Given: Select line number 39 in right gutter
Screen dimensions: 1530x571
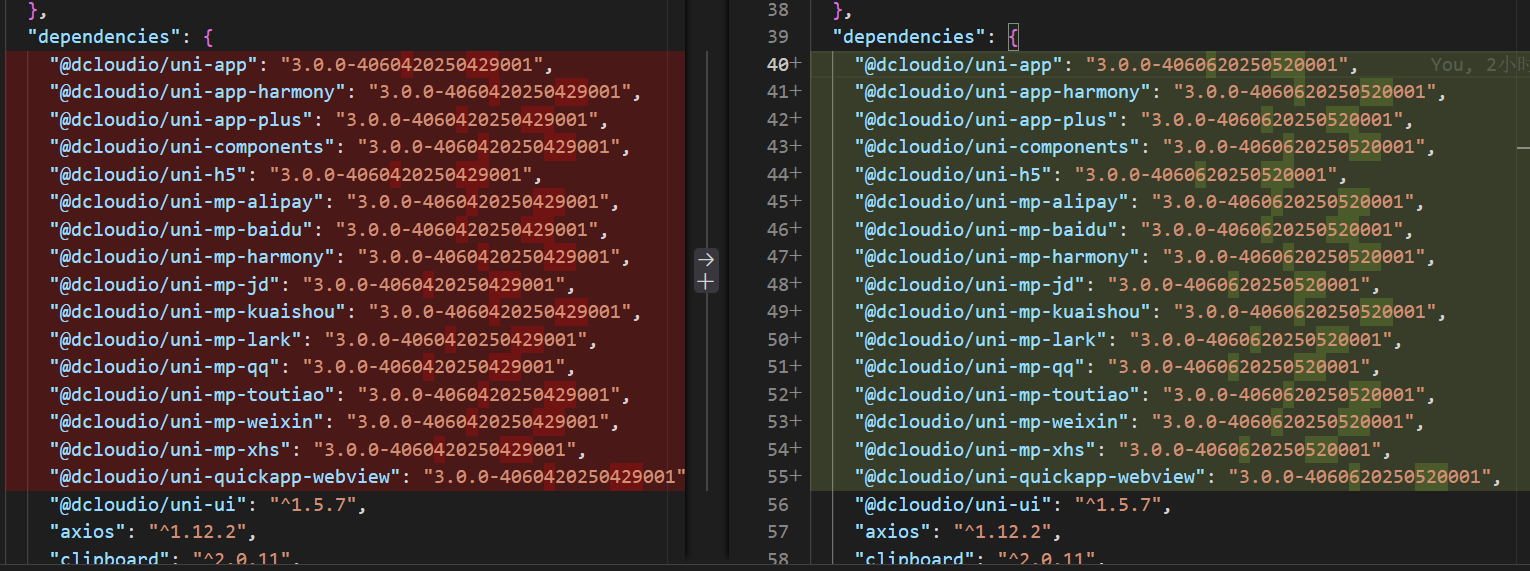Looking at the screenshot, I should pos(777,37).
